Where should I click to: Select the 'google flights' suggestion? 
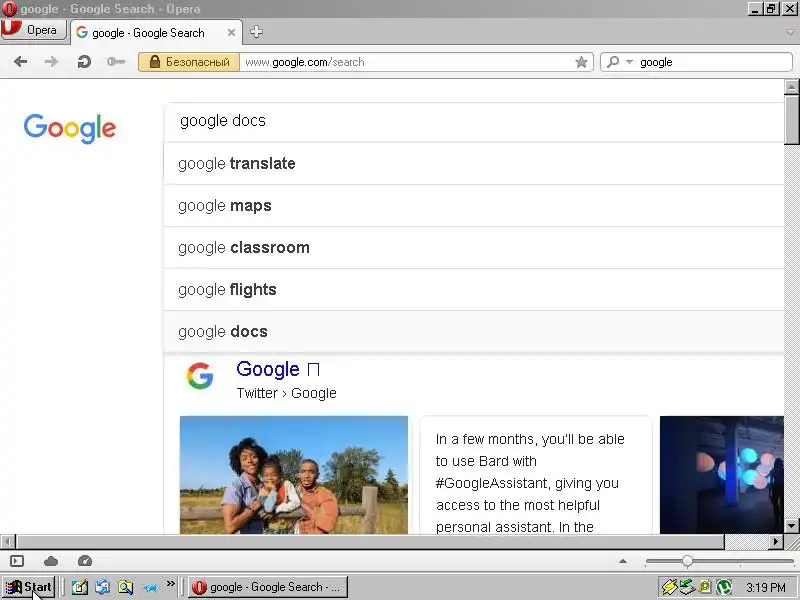point(474,289)
